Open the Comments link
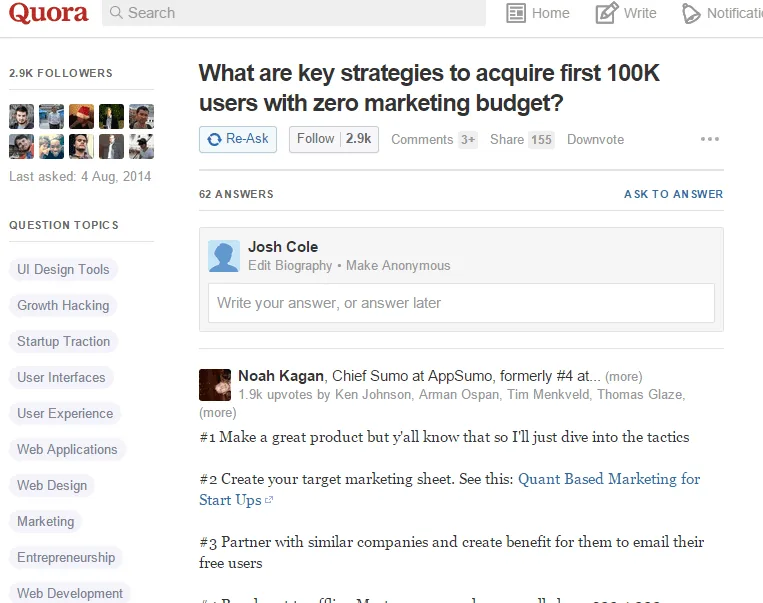This screenshot has width=763, height=603. (x=434, y=140)
